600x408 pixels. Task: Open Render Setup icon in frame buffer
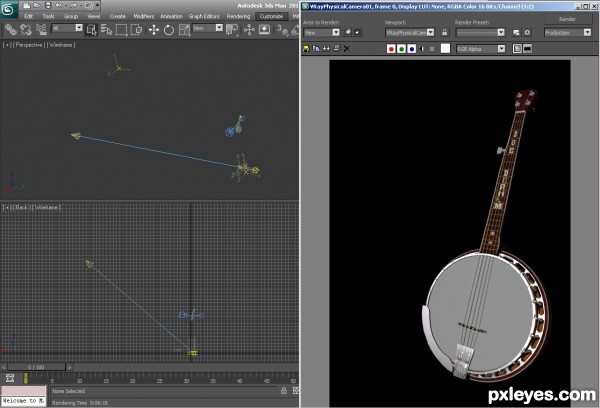516,33
